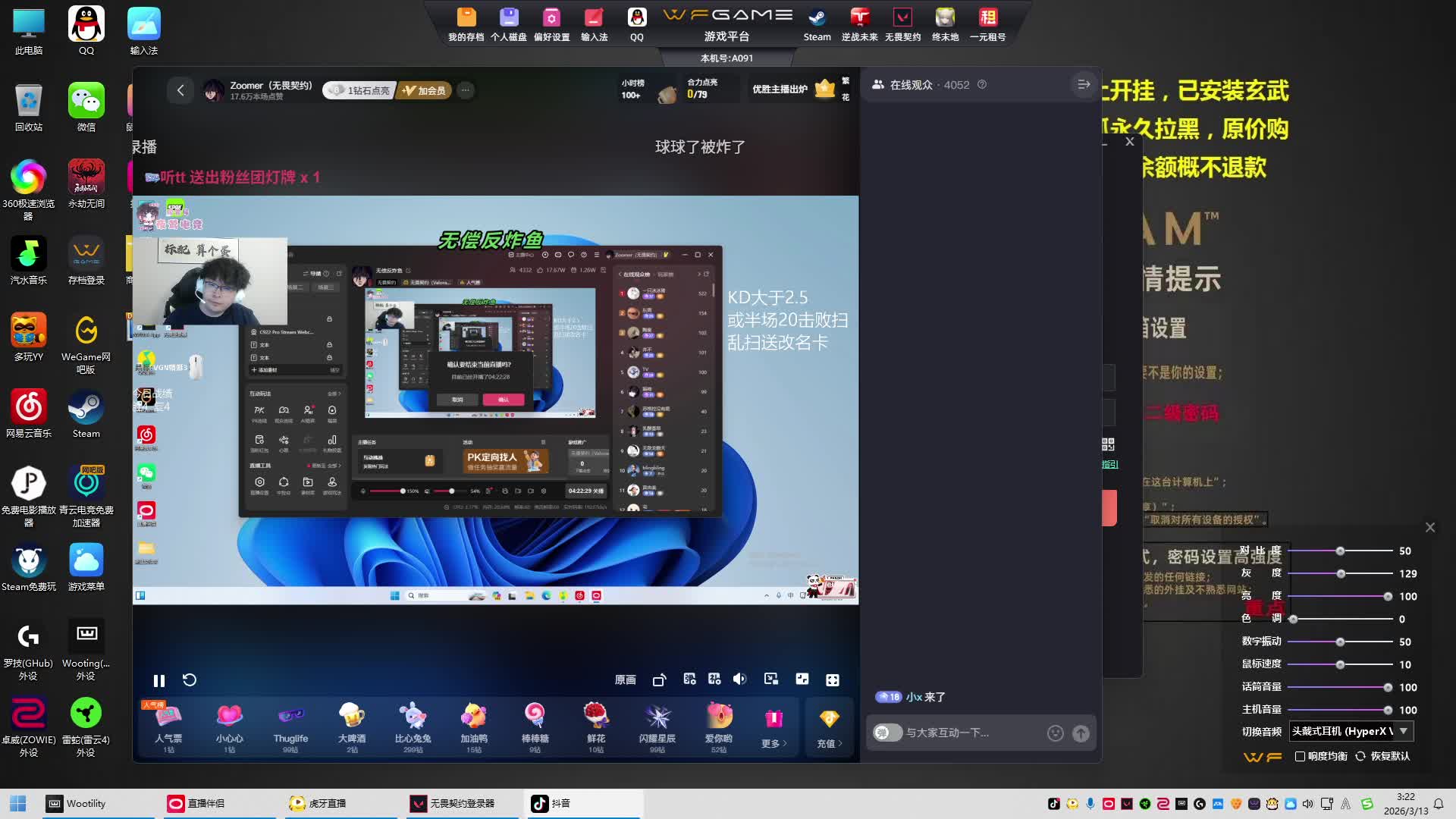Open the emoji picker in chat
Viewport: 1456px width, 819px height.
coord(1055,733)
